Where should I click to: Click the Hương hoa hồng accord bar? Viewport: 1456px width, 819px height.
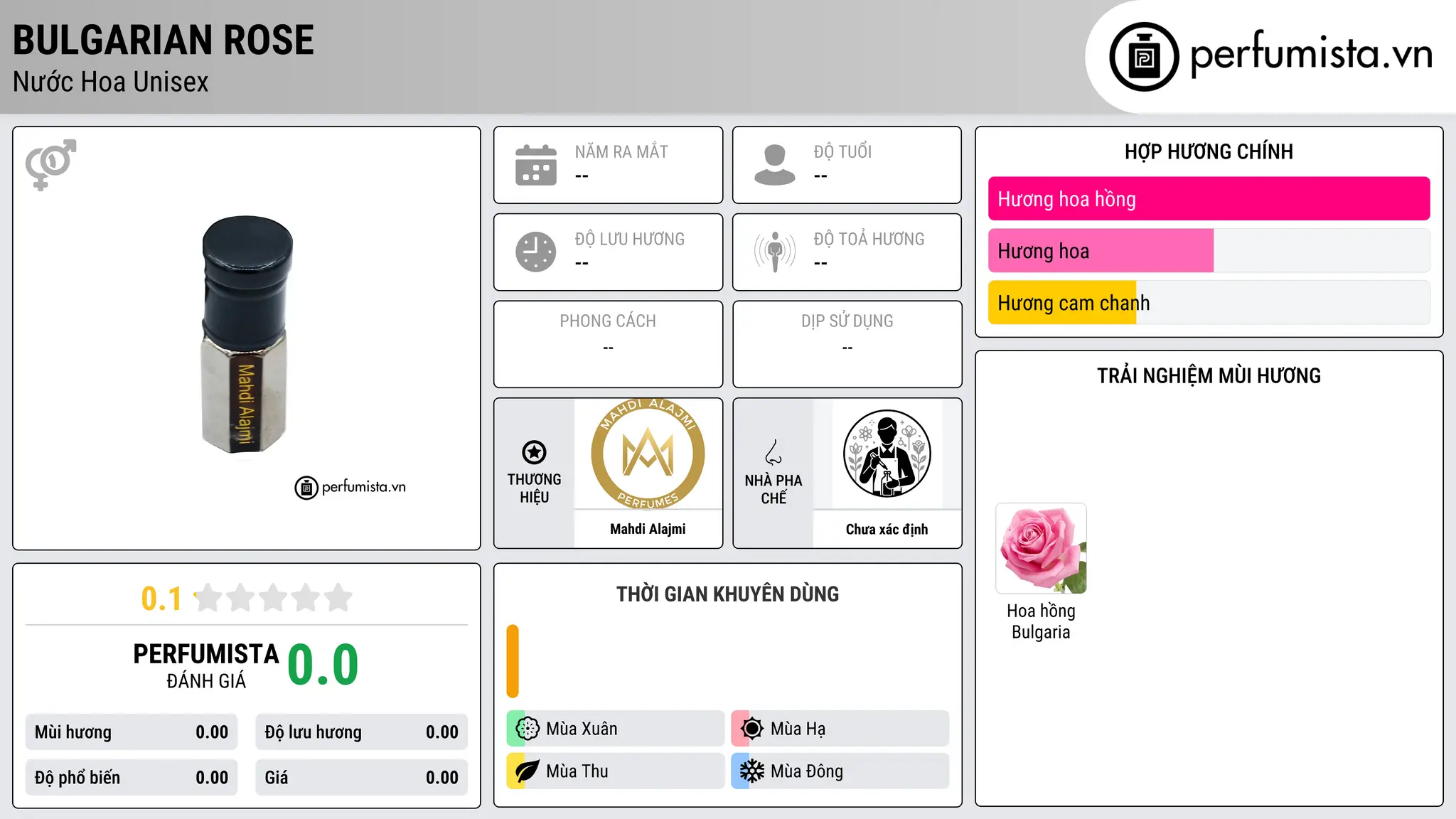point(1209,199)
